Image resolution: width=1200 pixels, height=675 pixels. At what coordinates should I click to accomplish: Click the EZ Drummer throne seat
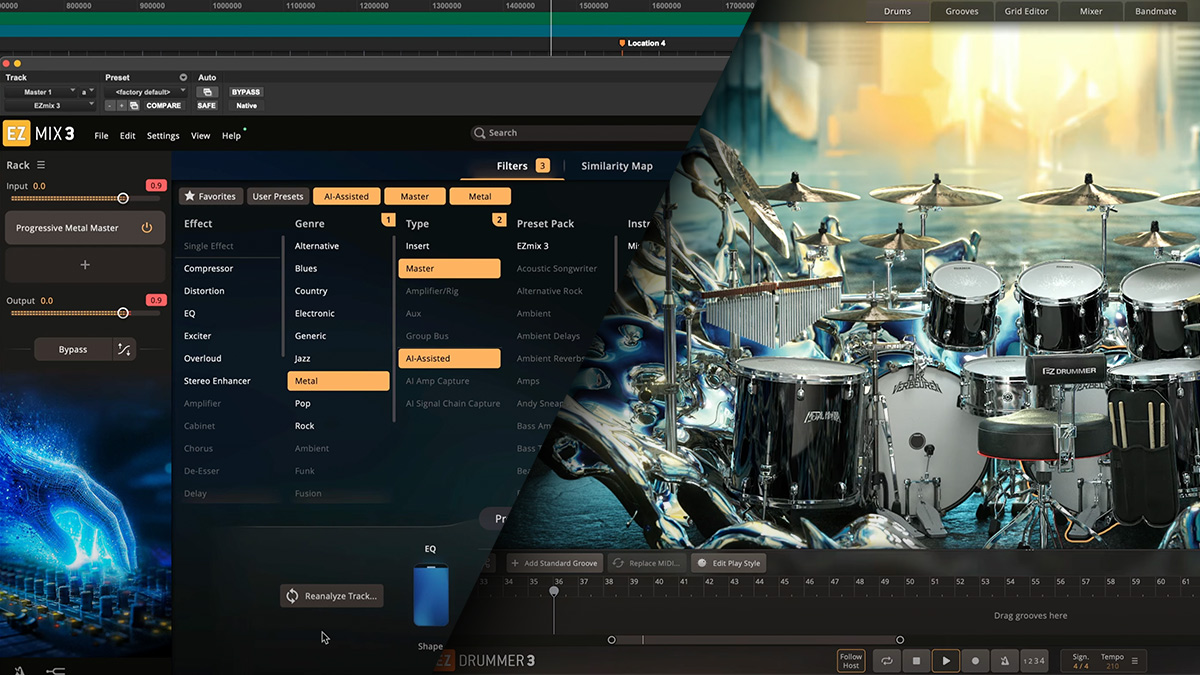click(x=1044, y=434)
